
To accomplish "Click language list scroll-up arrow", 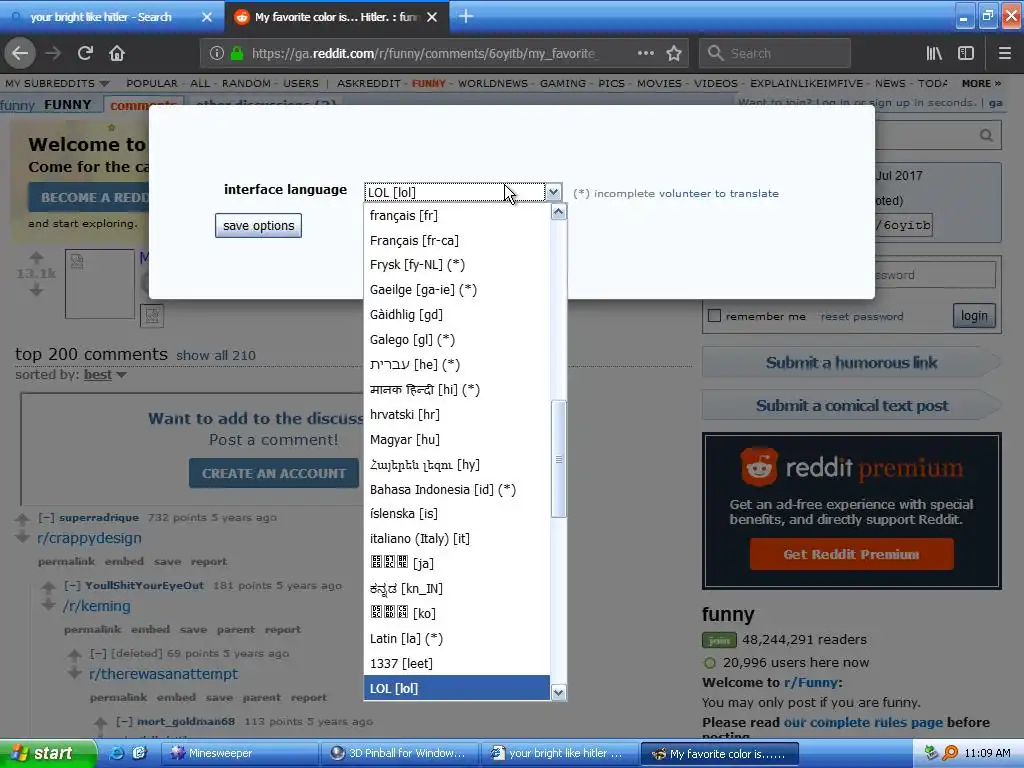I will (x=558, y=212).
